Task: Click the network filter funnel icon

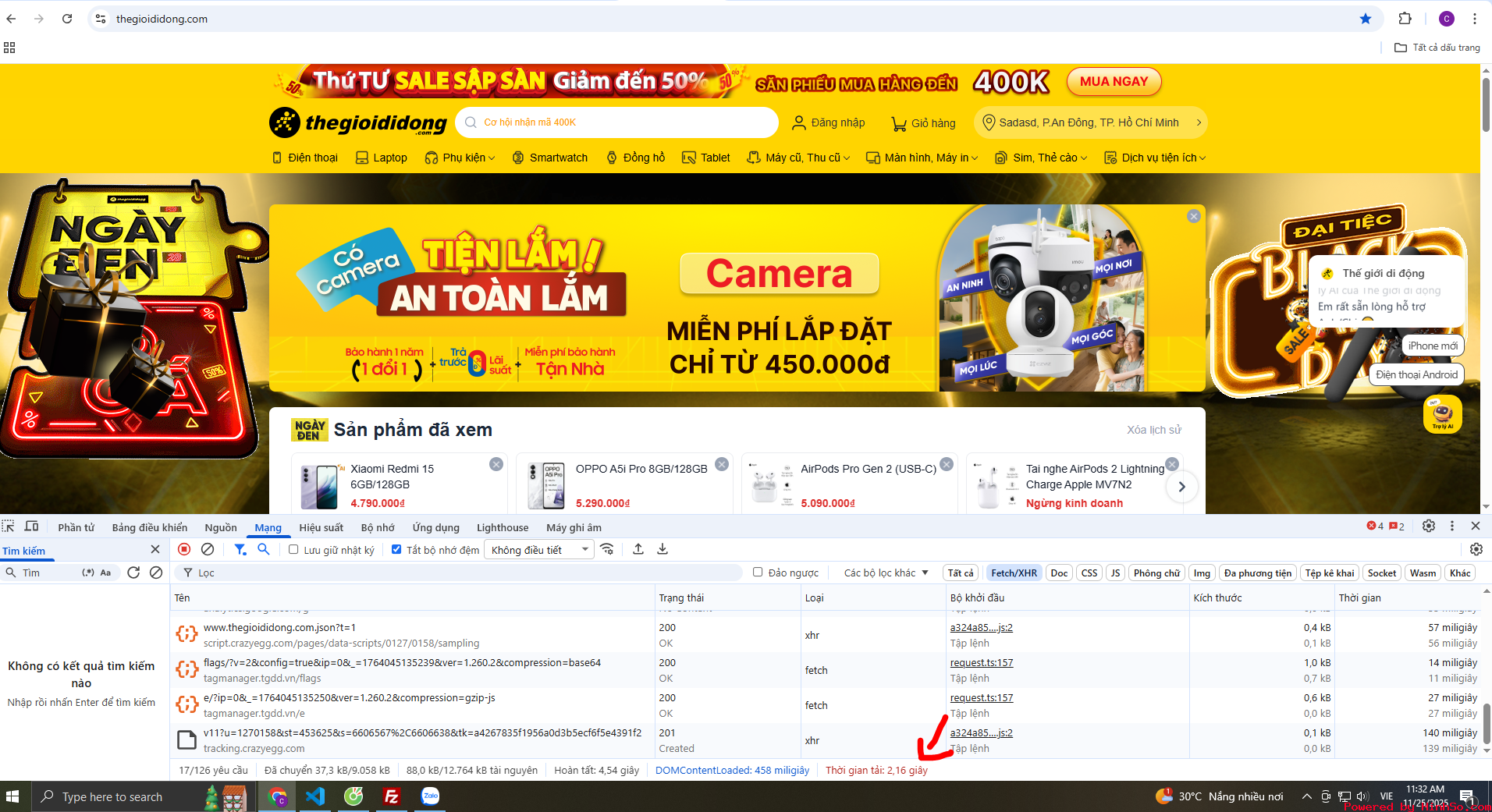Action: tap(240, 549)
